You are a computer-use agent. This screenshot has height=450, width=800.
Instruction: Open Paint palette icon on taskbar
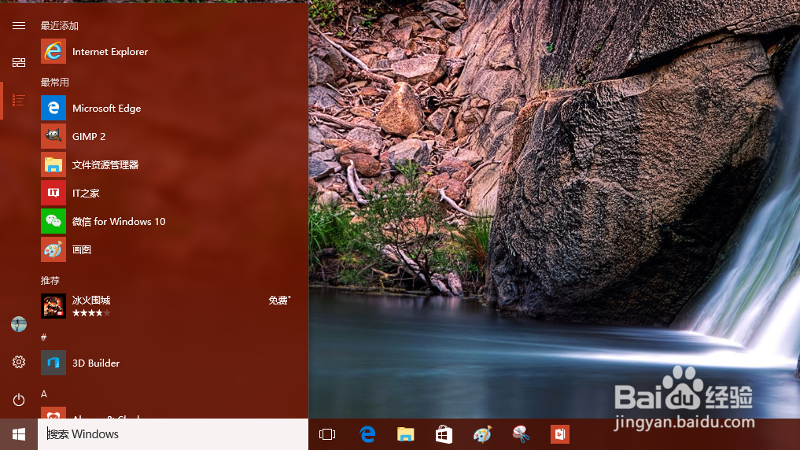pos(482,434)
